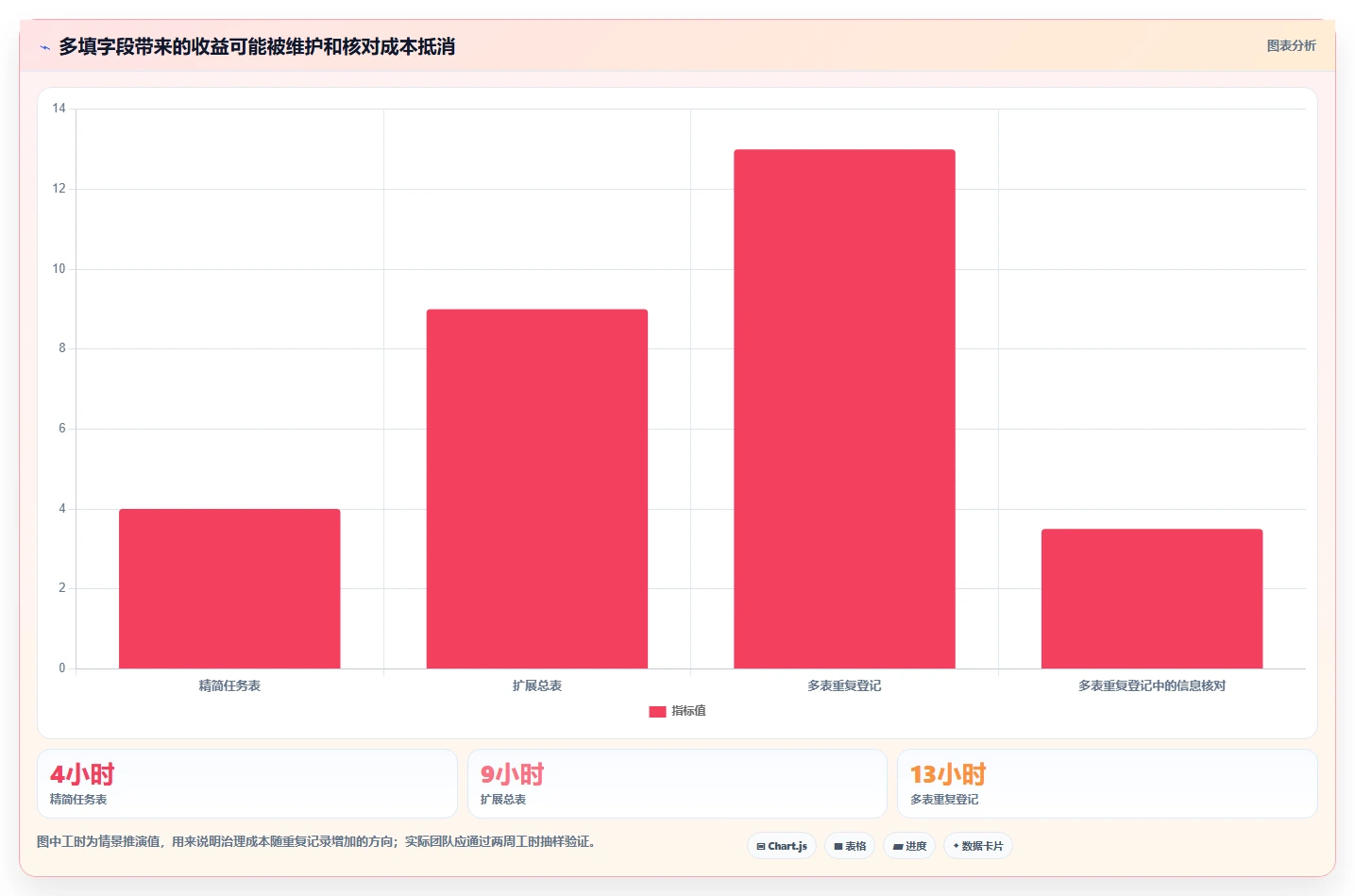
Task: Click the 精简任务表 caption under 4小时
Action: click(78, 800)
